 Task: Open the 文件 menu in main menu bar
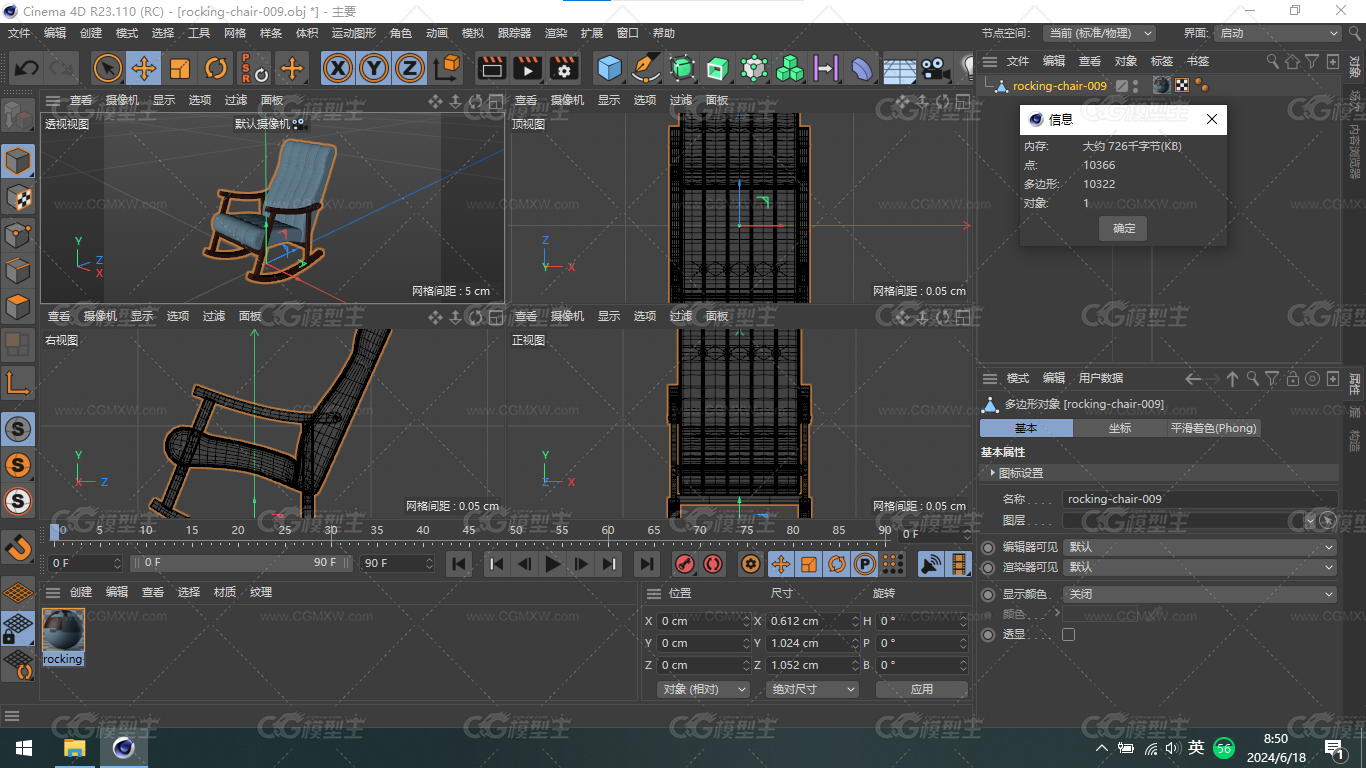click(19, 33)
